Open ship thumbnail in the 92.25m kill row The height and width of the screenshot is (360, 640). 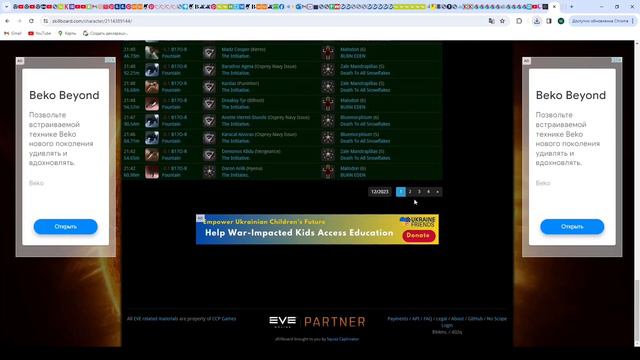click(x=152, y=70)
